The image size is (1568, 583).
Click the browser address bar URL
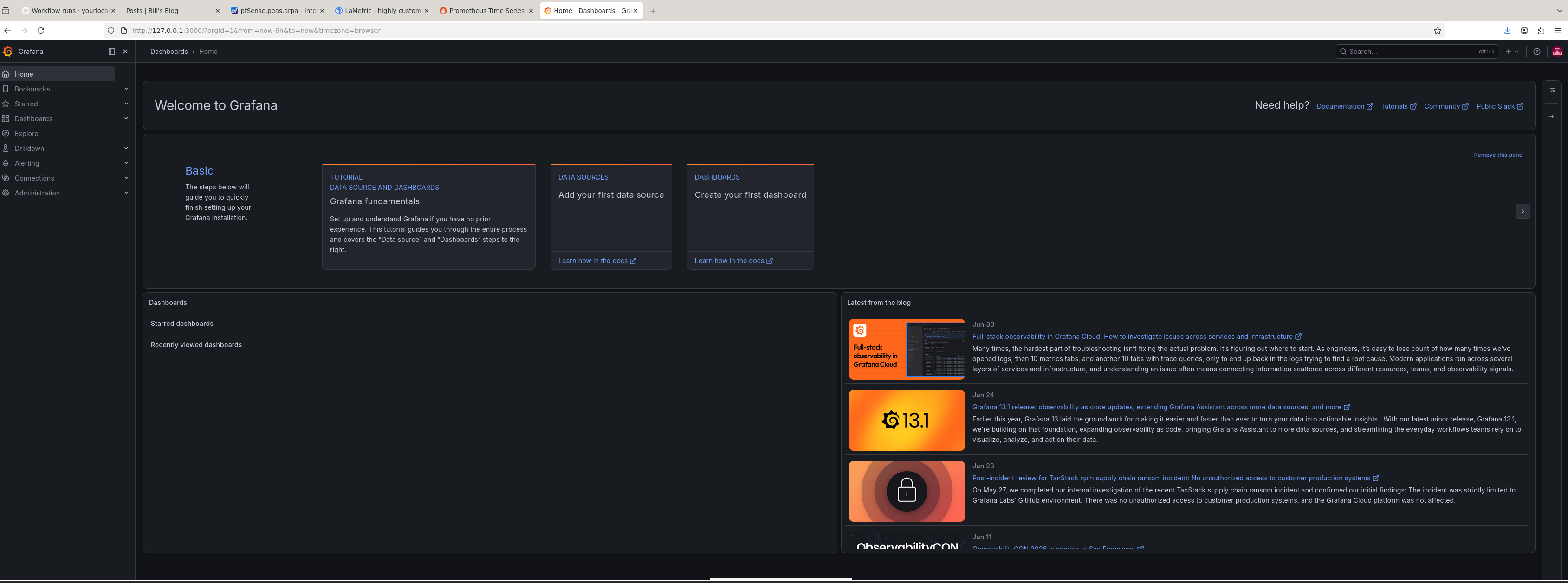click(x=256, y=31)
